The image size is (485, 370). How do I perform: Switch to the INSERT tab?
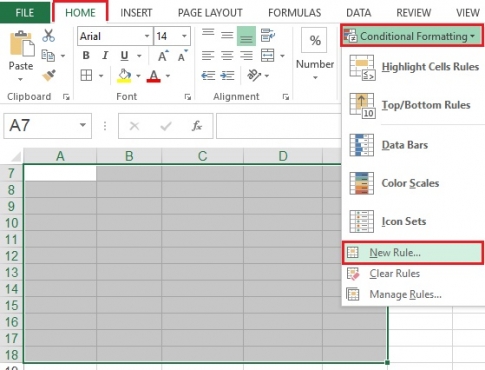(x=136, y=13)
